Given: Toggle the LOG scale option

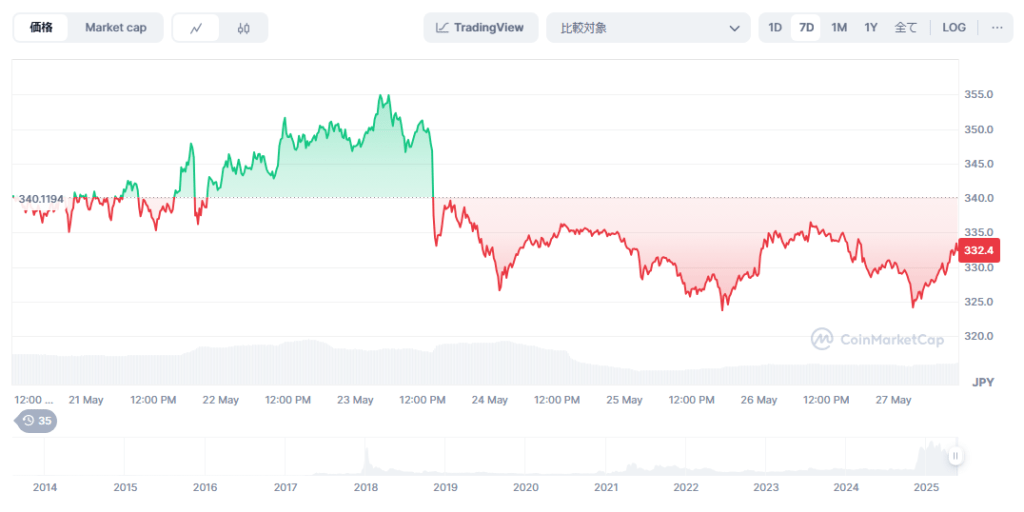Looking at the screenshot, I should [x=954, y=28].
